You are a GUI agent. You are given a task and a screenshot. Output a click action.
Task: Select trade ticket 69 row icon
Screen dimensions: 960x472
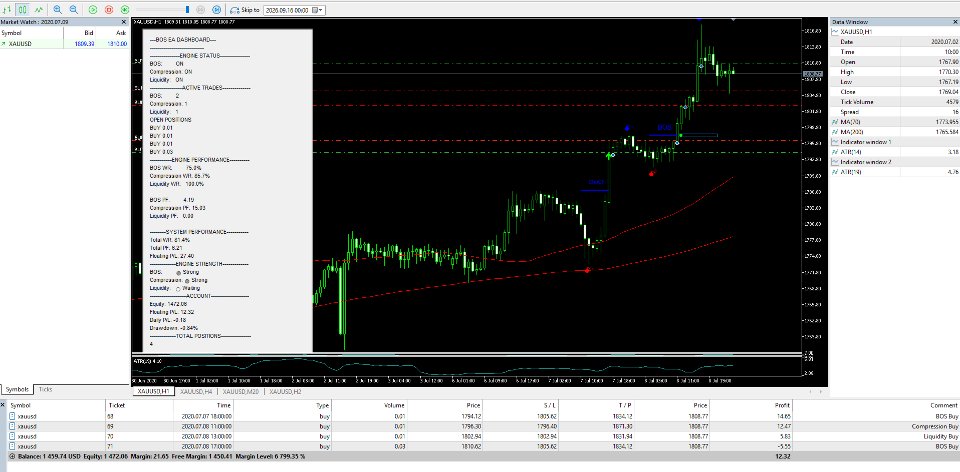pyautogui.click(x=13, y=426)
